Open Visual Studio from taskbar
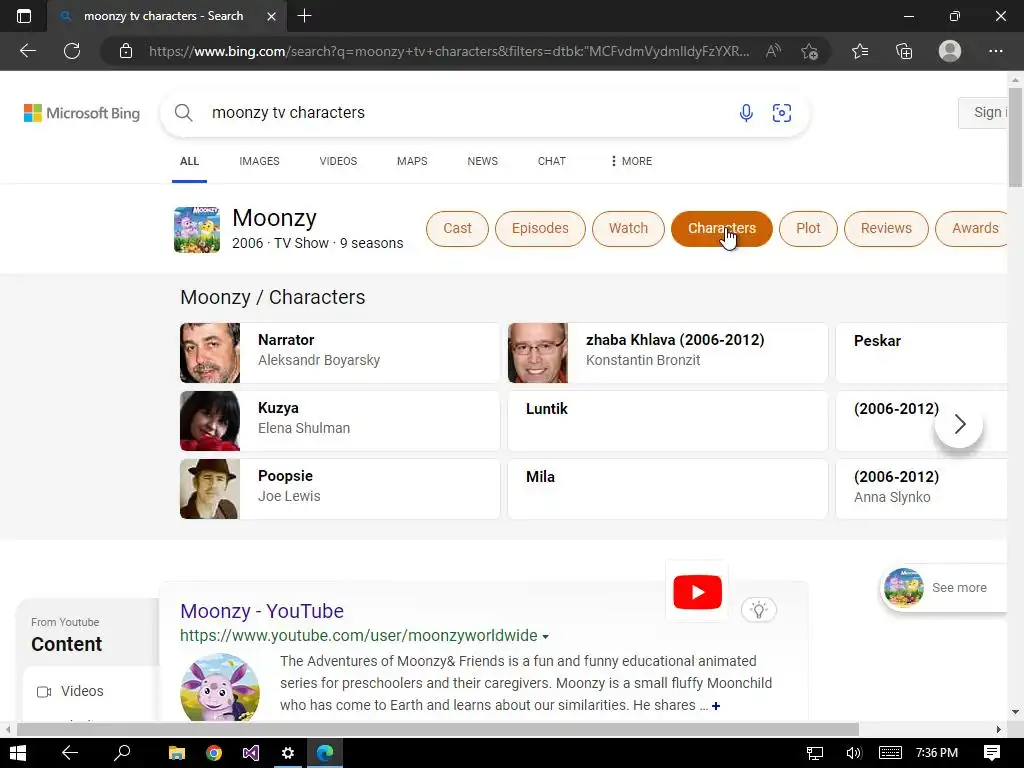 251,753
